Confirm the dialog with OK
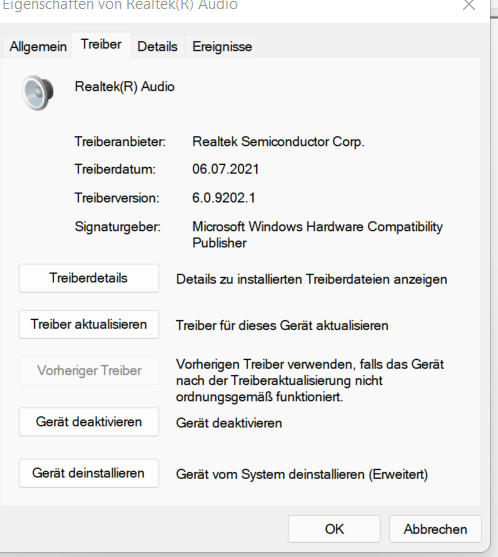 tap(334, 529)
